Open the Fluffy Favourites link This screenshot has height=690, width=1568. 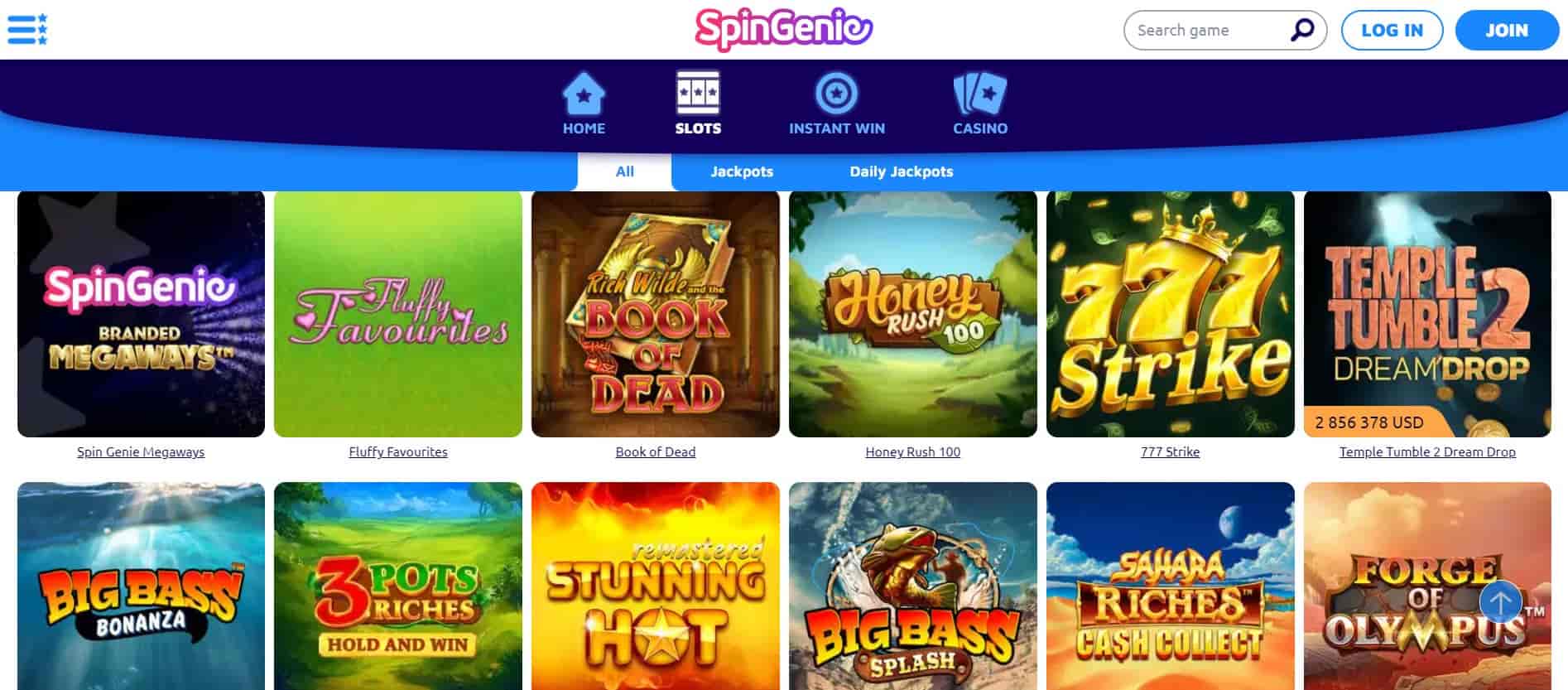(398, 451)
